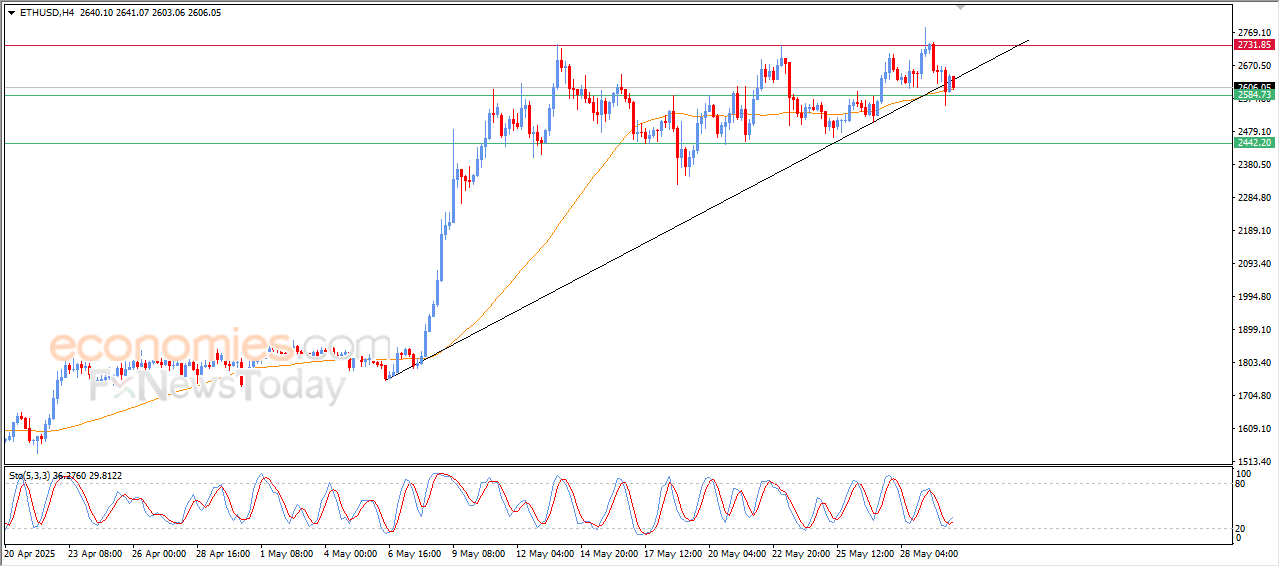The image size is (1280, 567).
Task: Click the 2670.10 price axis value
Action: 1254,66
